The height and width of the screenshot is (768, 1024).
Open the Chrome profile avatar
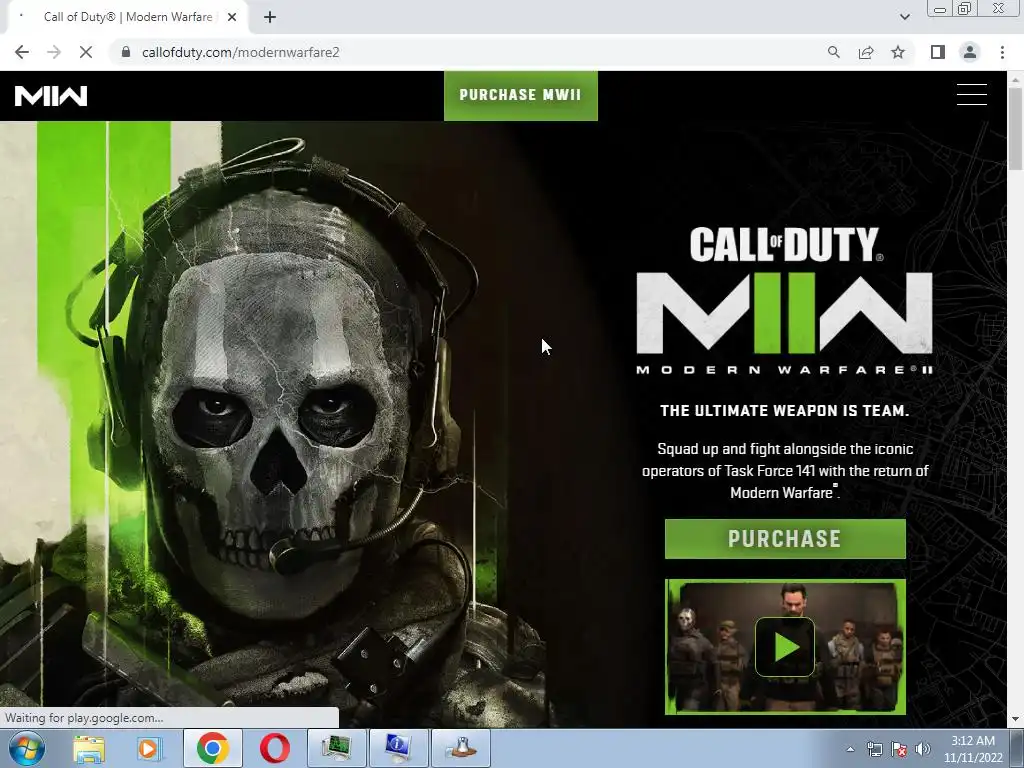coord(970,52)
